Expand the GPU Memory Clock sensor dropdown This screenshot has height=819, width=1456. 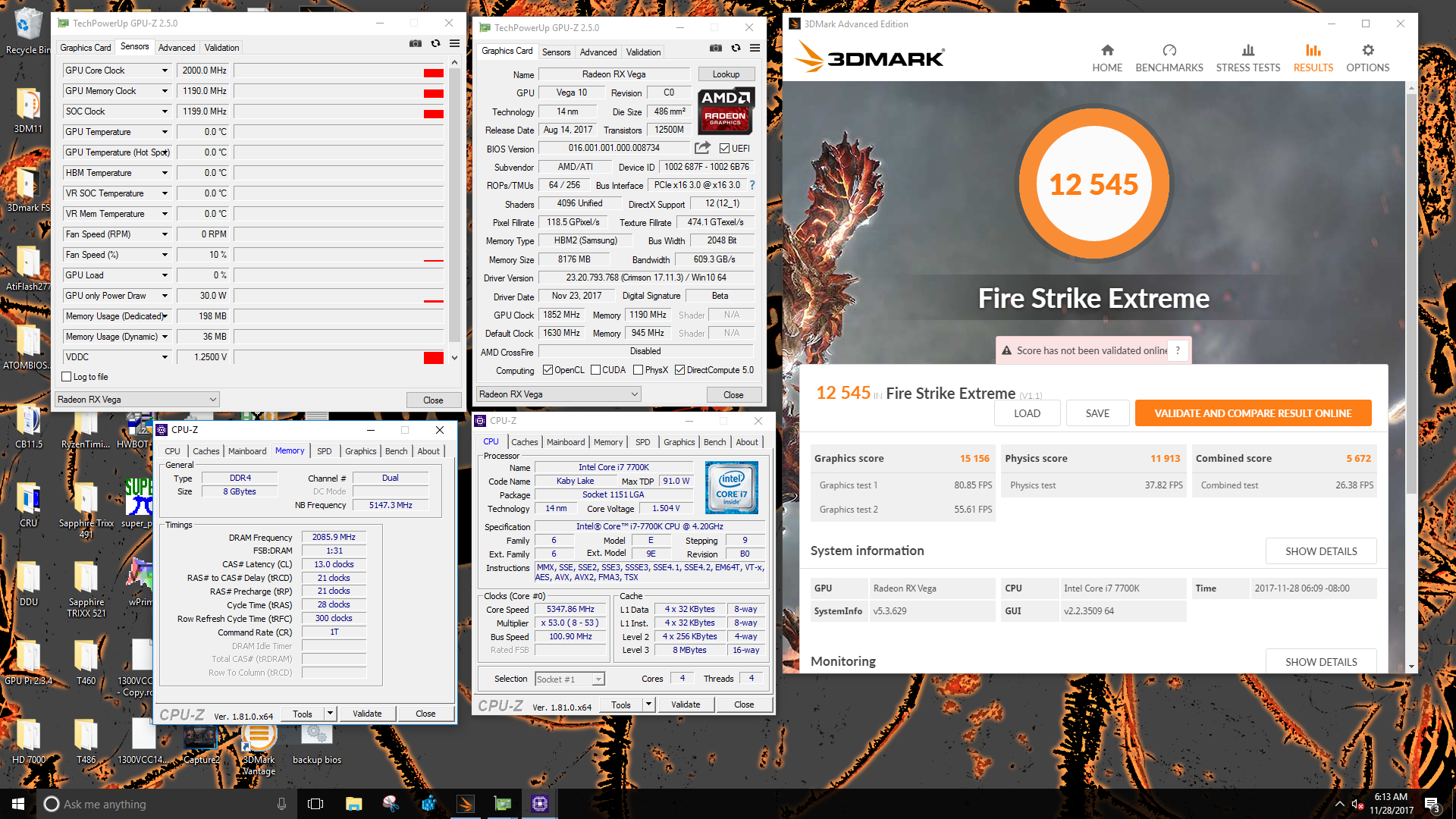pyautogui.click(x=165, y=91)
